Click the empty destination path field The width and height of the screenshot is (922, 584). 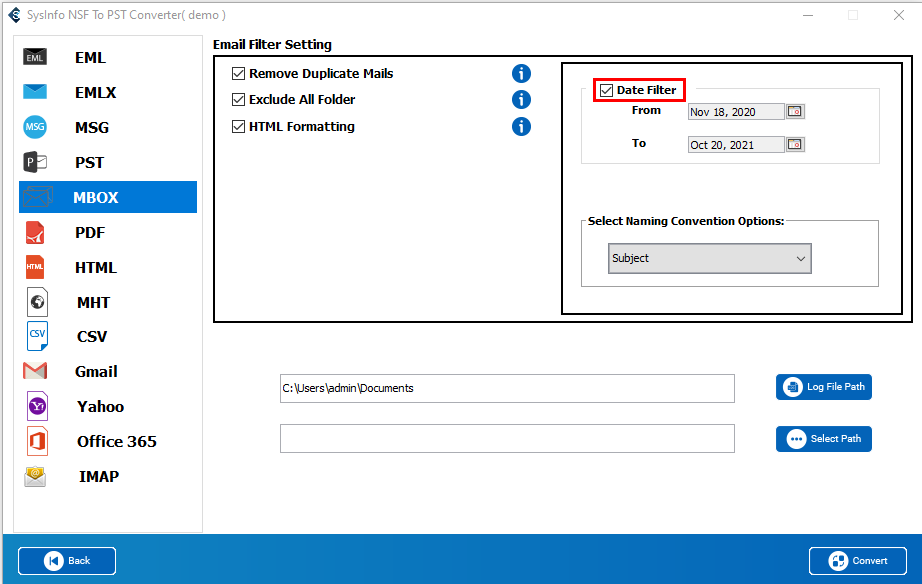click(507, 439)
